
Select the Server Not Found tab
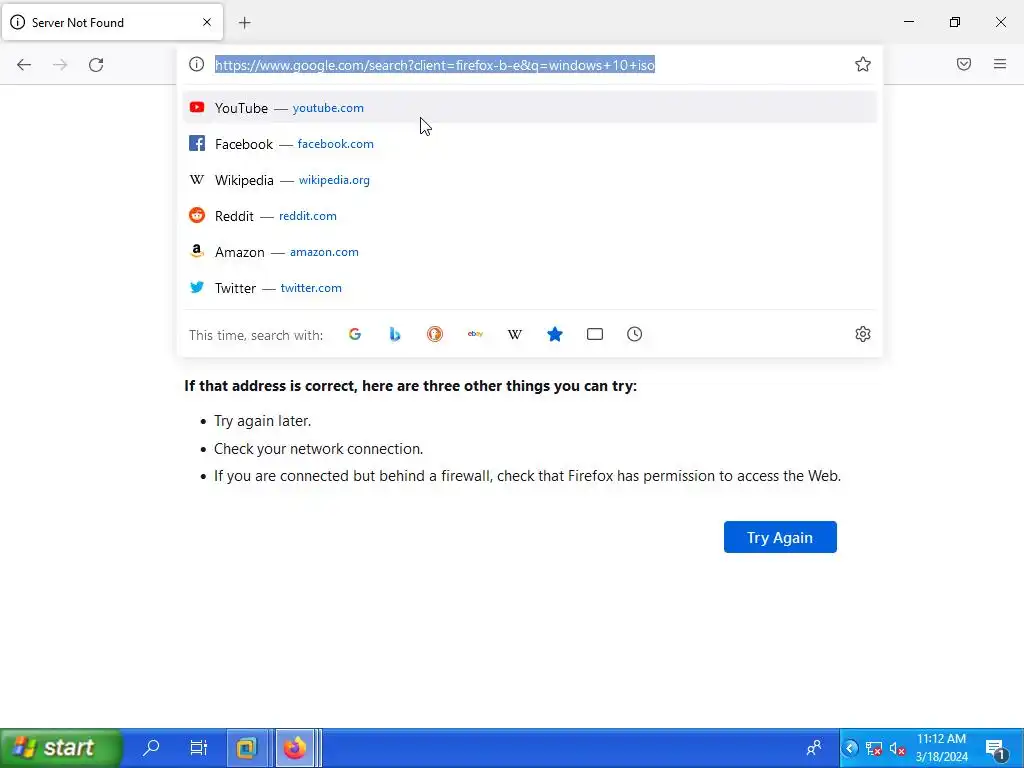112,22
